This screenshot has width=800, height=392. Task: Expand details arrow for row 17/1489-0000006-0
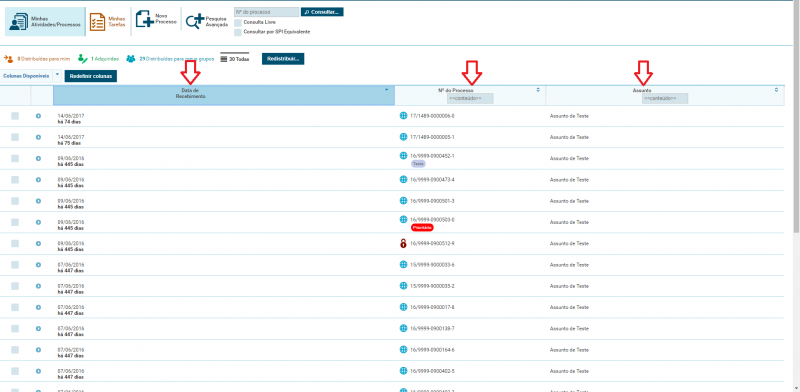pyautogui.click(x=38, y=116)
